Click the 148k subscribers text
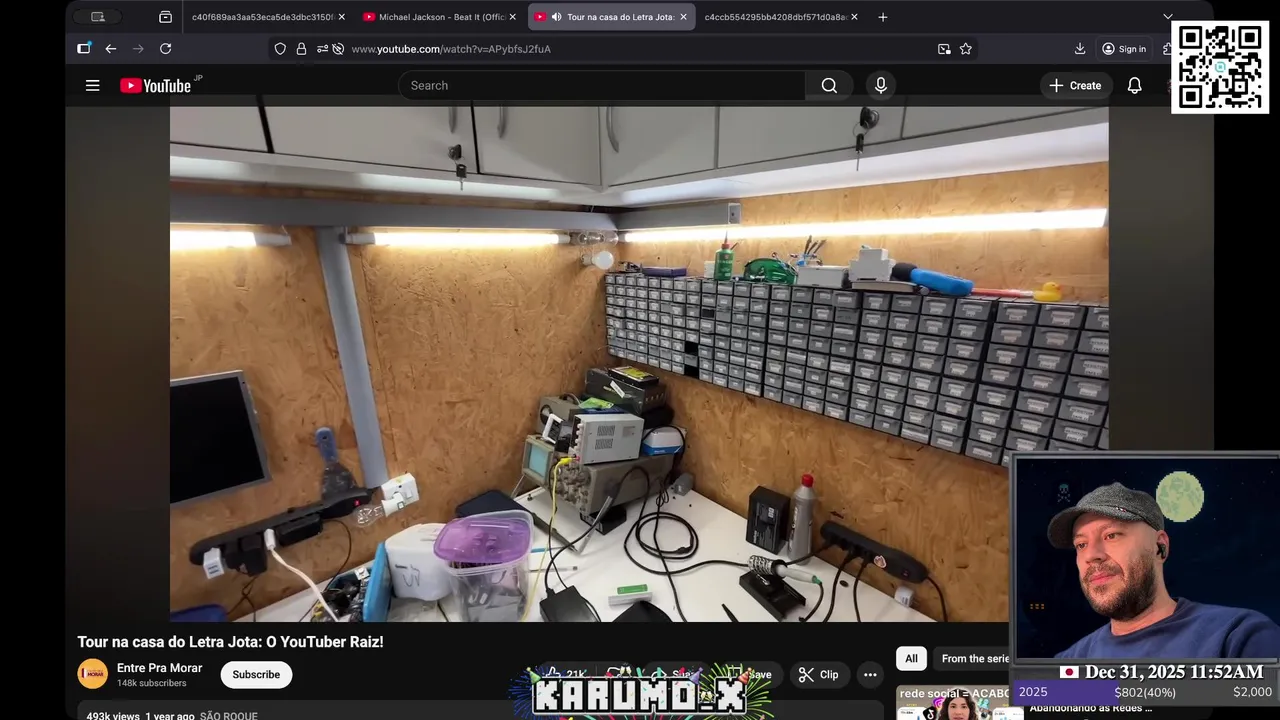This screenshot has height=720, width=1280. tap(151, 684)
